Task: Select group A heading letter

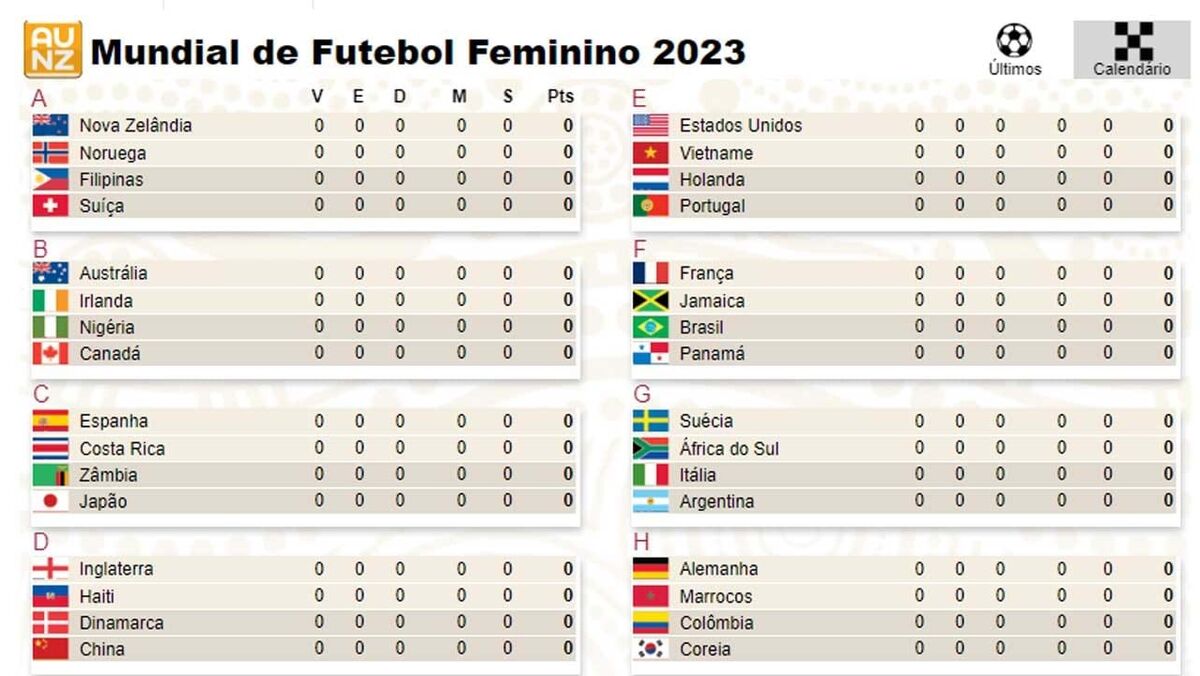Action: (39, 98)
